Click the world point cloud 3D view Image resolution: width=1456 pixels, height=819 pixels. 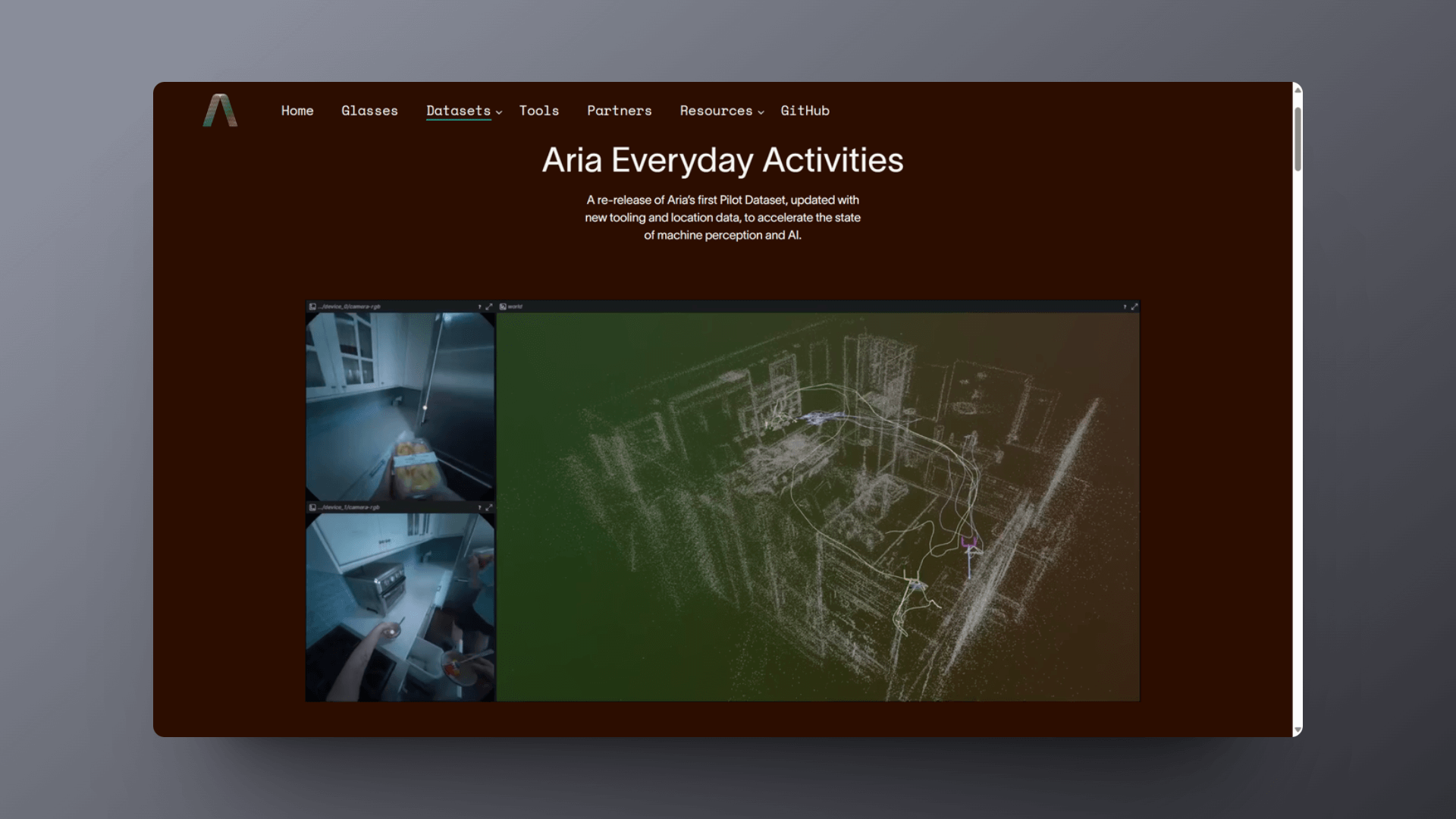(x=818, y=507)
